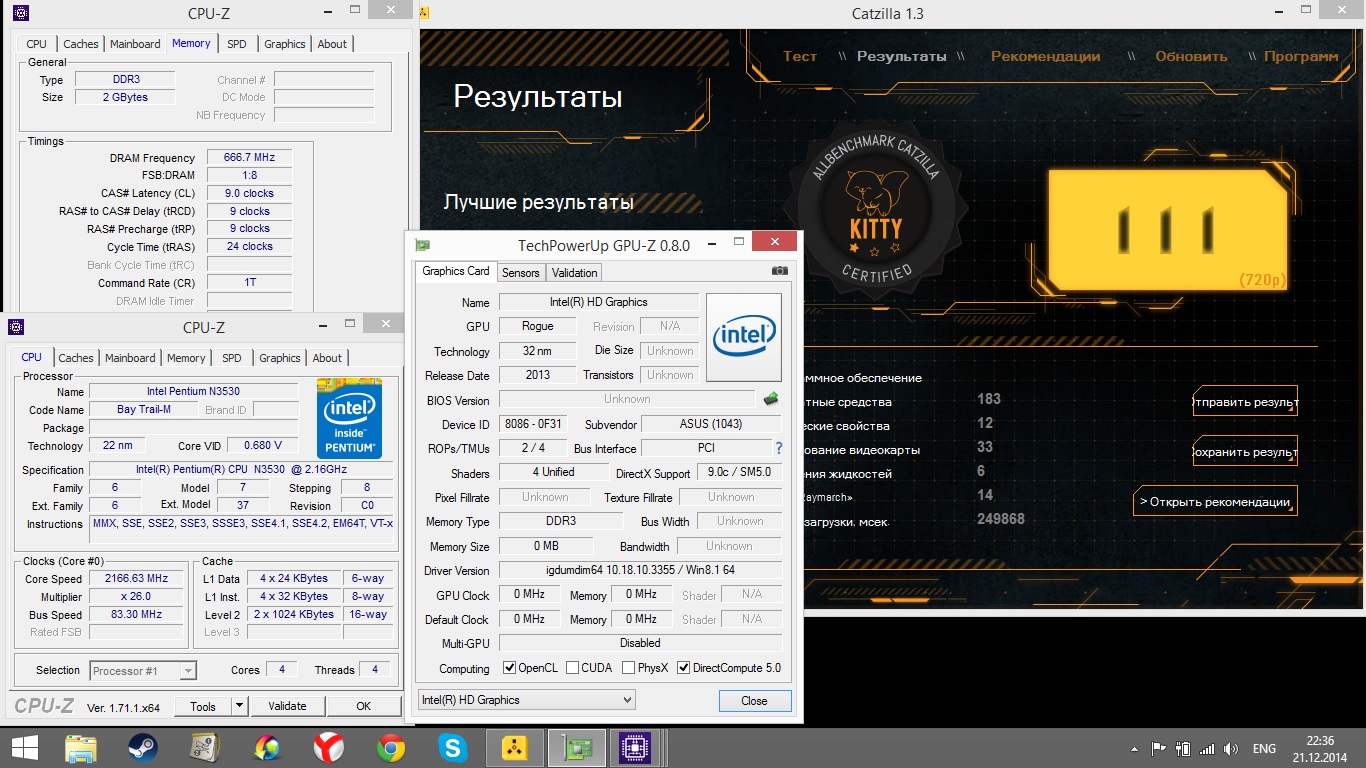This screenshot has height=768, width=1366.
Task: Click Сохранить результат button in Catzilla
Action: [1245, 451]
